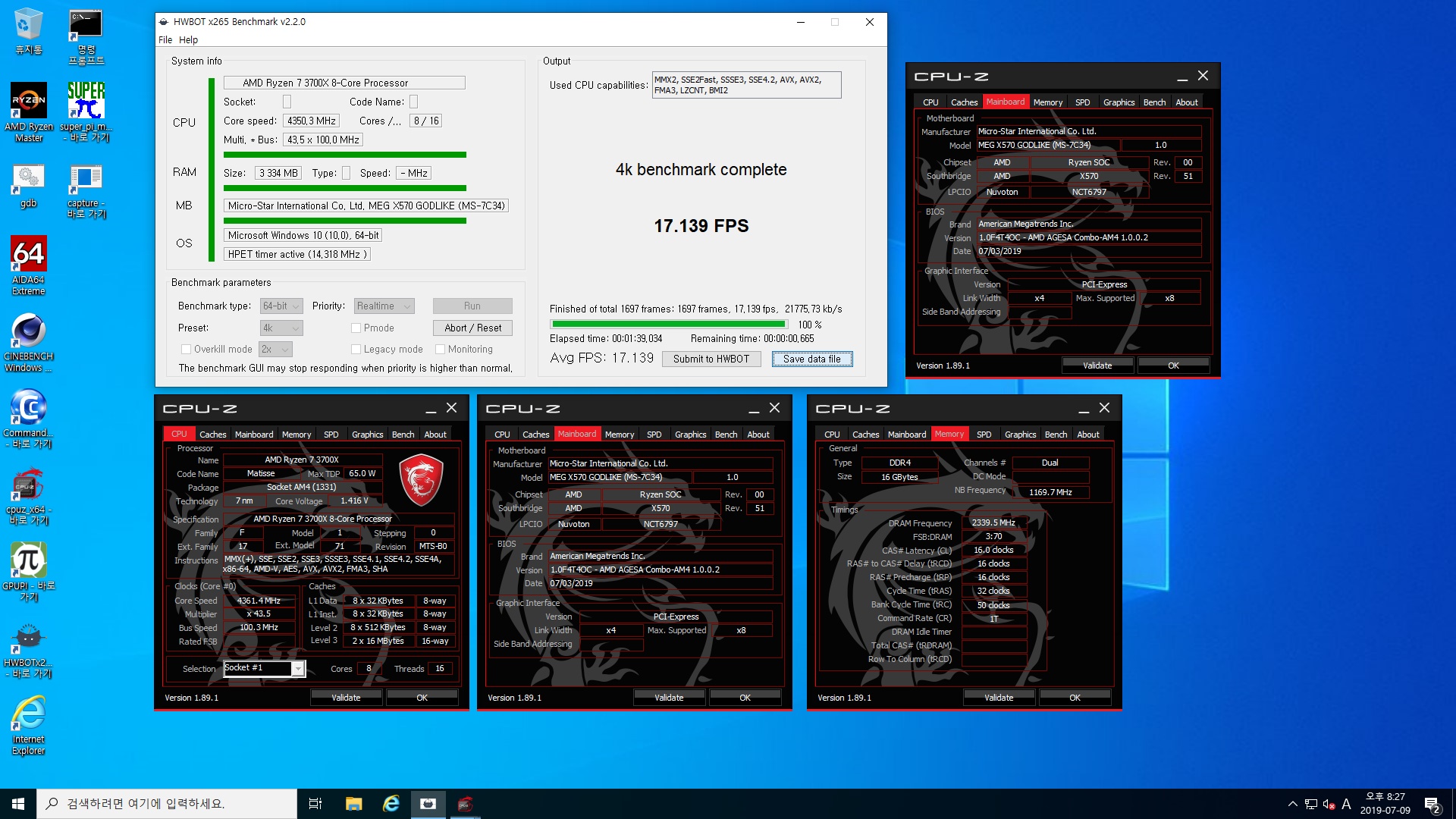Open the Cinebench Windows icon

[29, 343]
